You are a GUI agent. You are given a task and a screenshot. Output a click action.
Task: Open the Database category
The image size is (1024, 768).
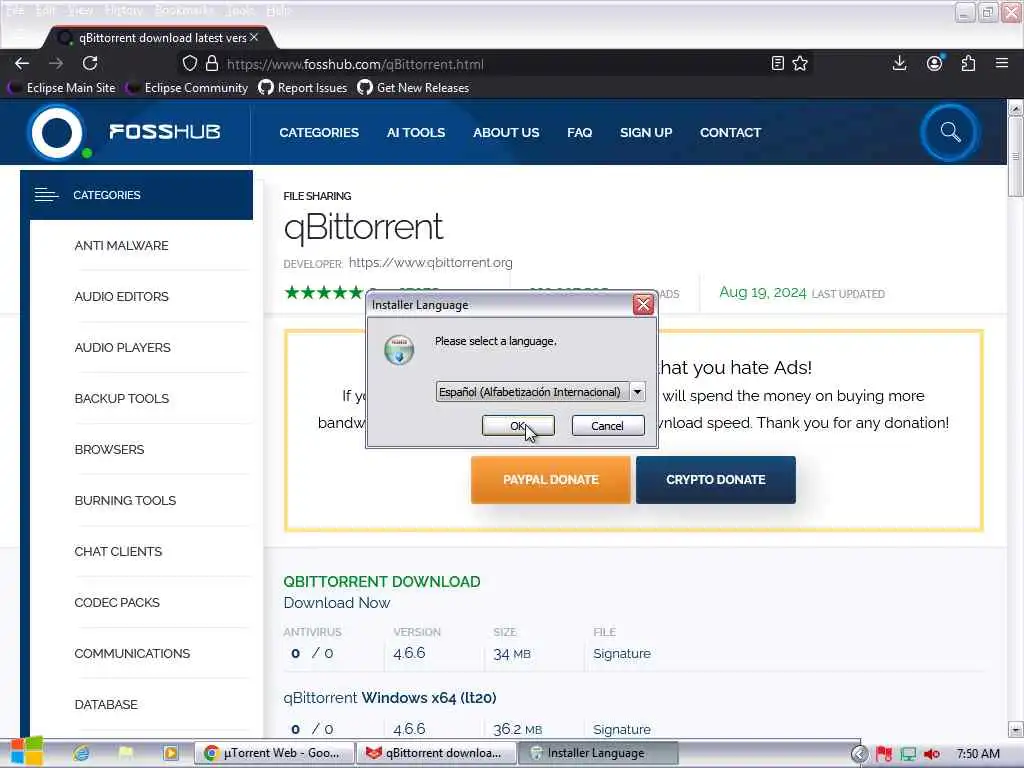106,704
